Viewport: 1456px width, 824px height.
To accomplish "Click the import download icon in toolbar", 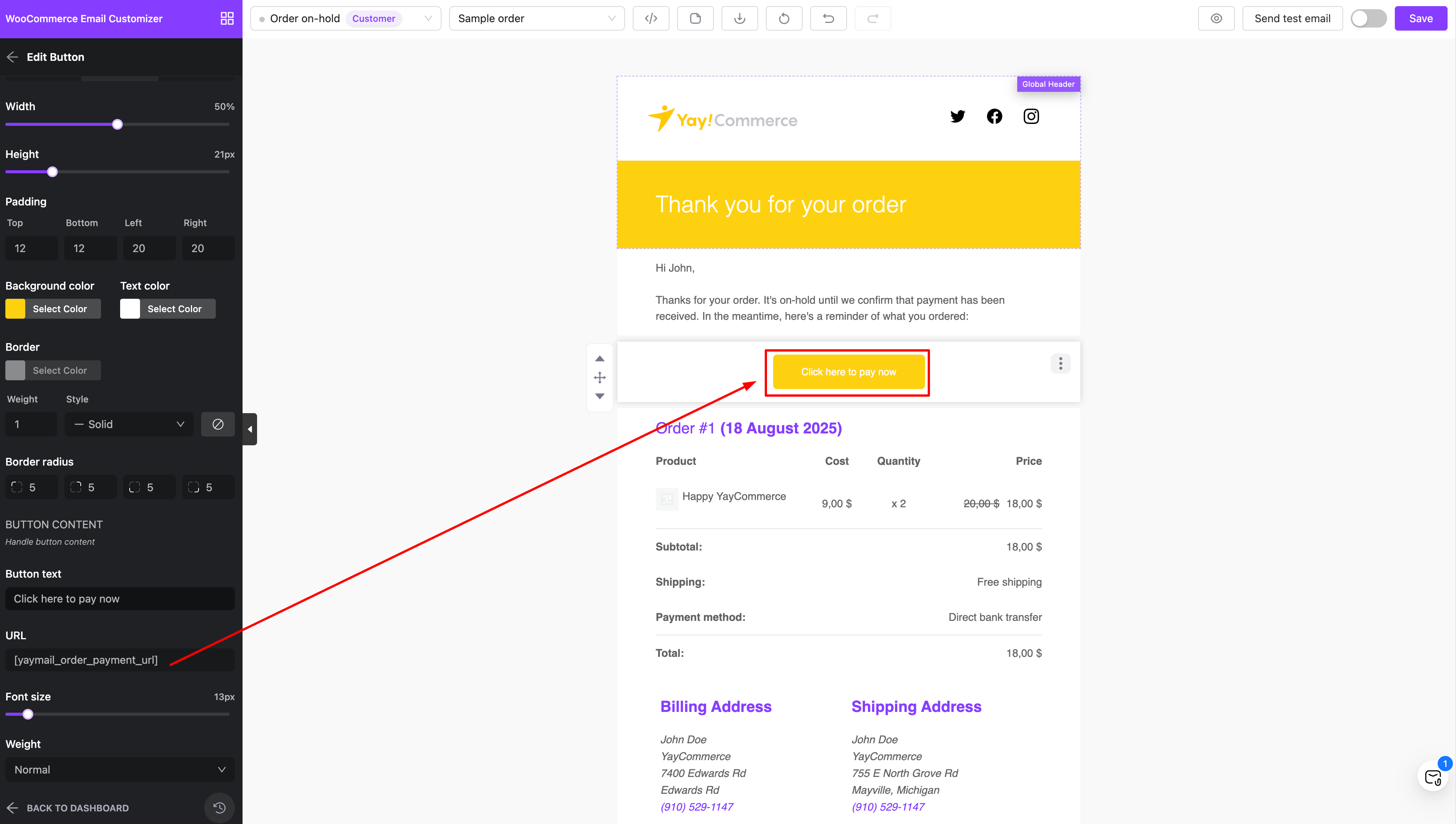I will pos(739,19).
